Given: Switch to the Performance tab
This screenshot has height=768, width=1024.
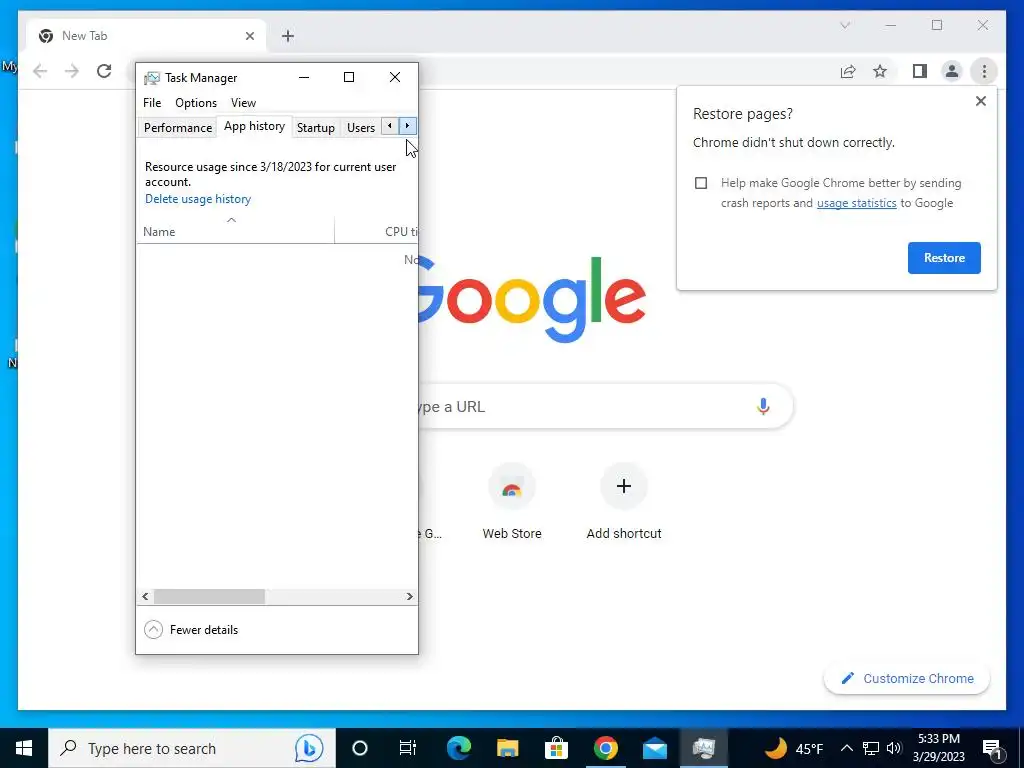Looking at the screenshot, I should (178, 127).
